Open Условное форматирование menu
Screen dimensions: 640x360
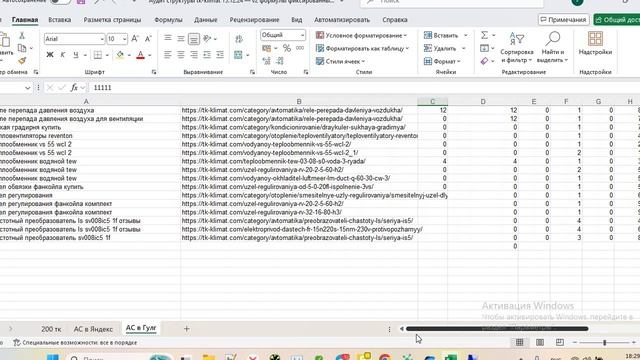[362, 36]
